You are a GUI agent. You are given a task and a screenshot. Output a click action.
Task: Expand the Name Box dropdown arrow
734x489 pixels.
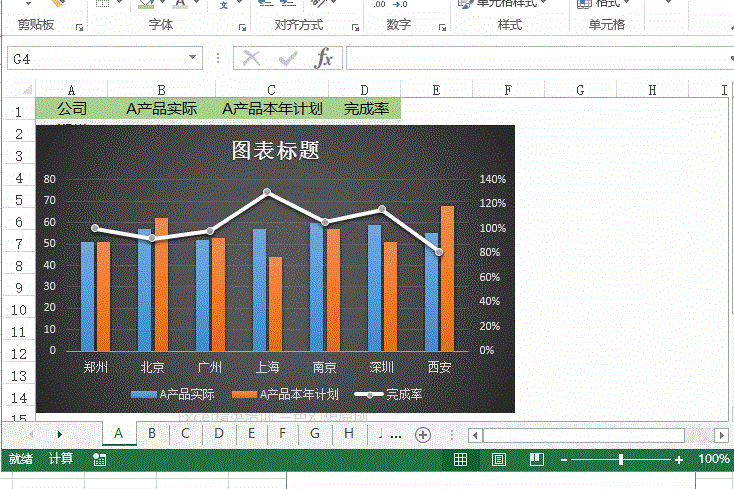(x=192, y=57)
